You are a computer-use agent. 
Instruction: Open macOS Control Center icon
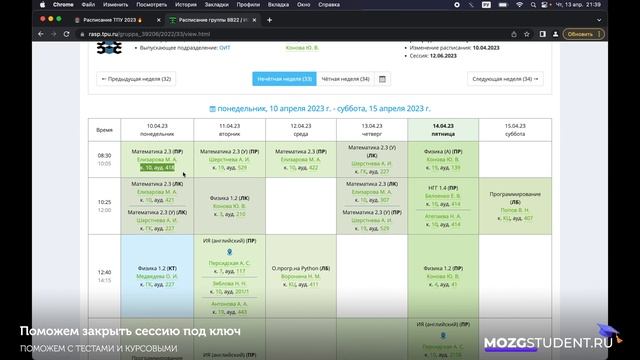point(545,5)
